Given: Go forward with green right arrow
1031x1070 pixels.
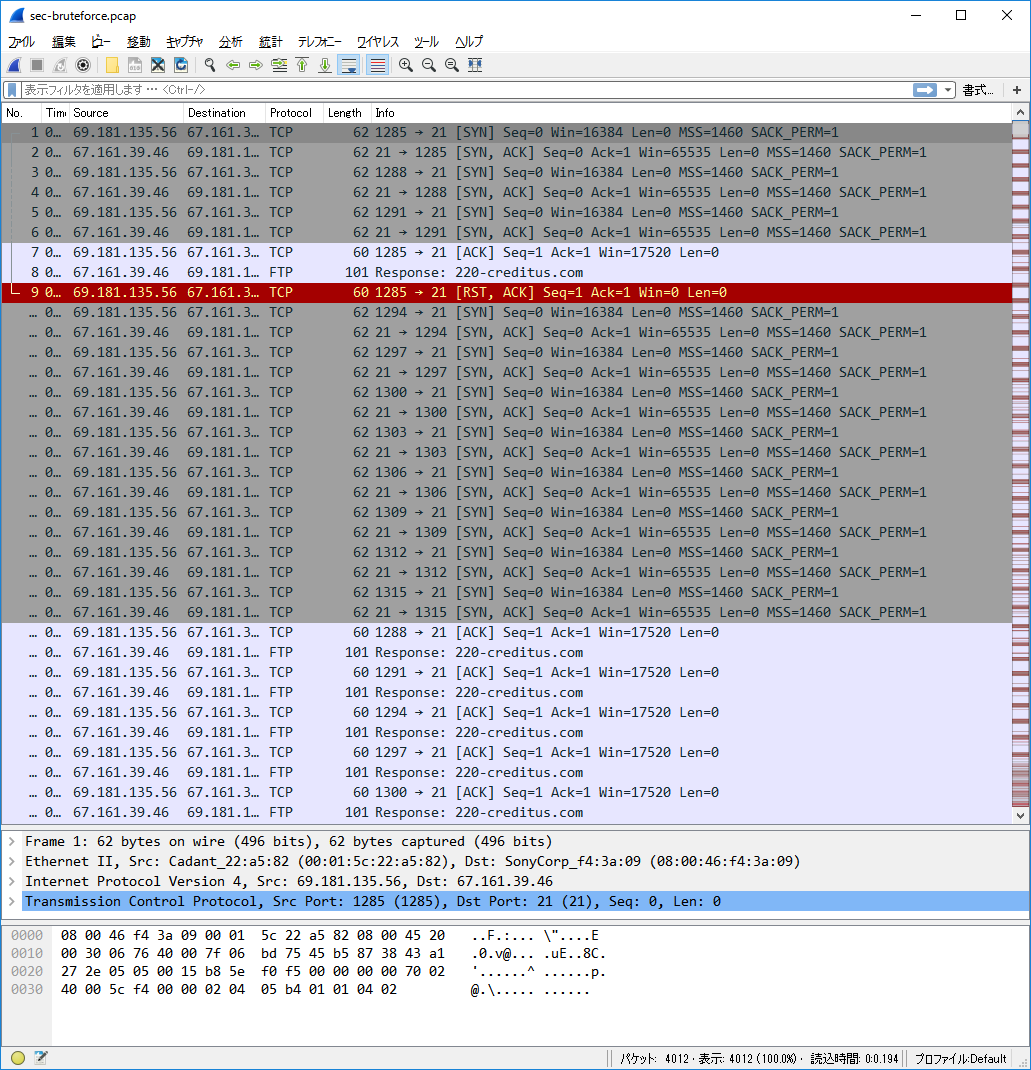Looking at the screenshot, I should [256, 65].
